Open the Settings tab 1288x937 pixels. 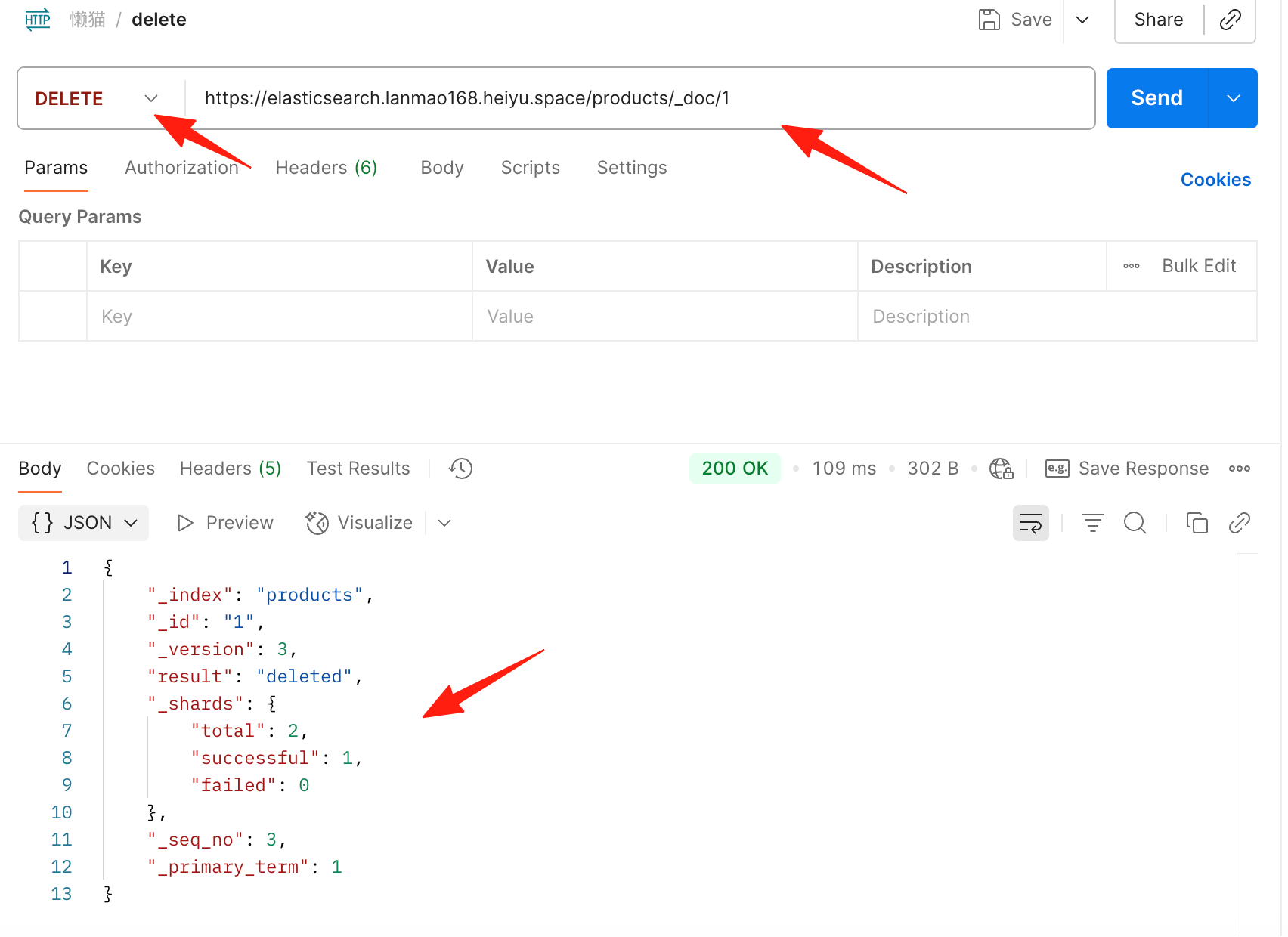coord(632,168)
